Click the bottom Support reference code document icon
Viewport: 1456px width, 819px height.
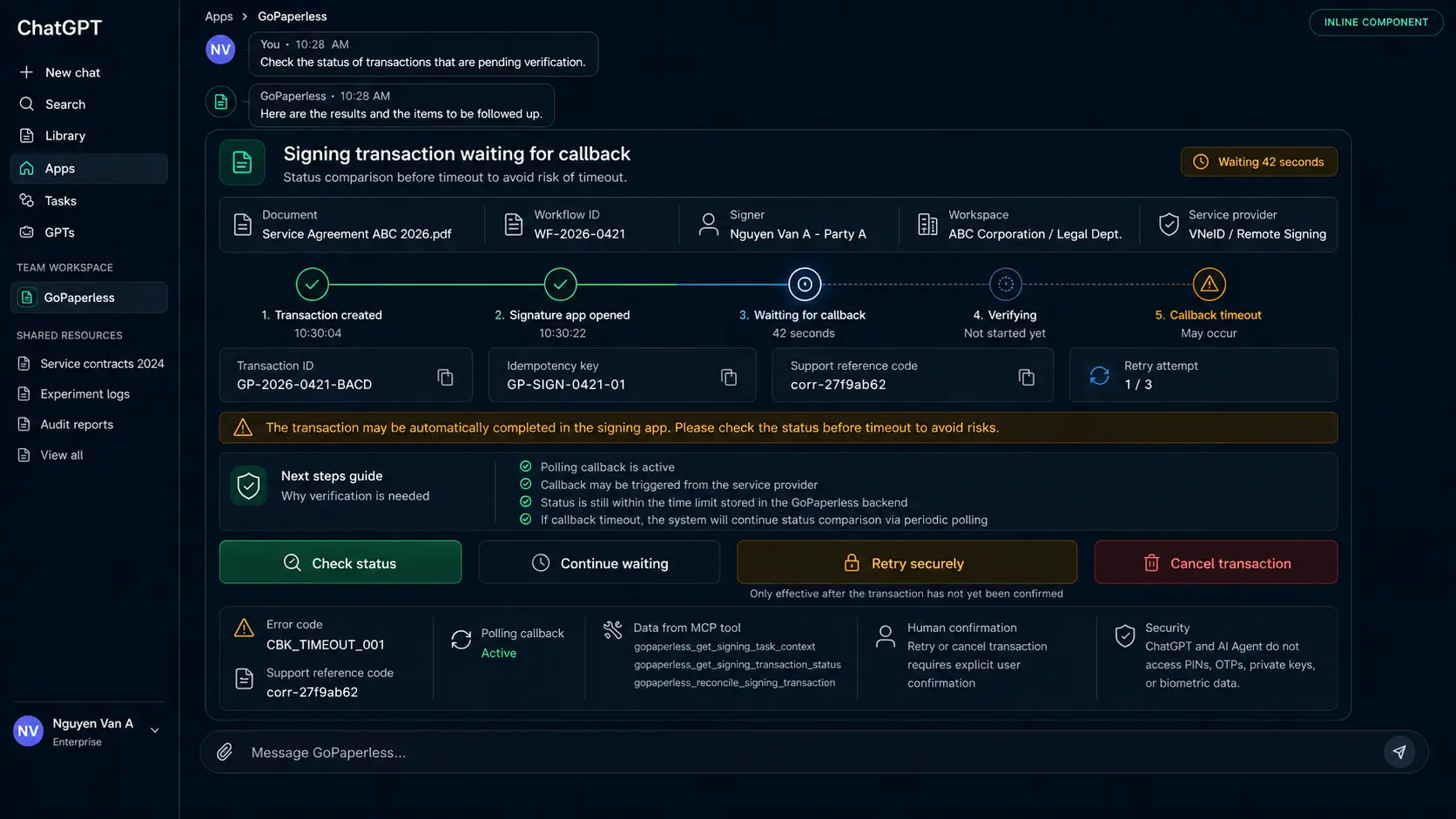coord(245,679)
